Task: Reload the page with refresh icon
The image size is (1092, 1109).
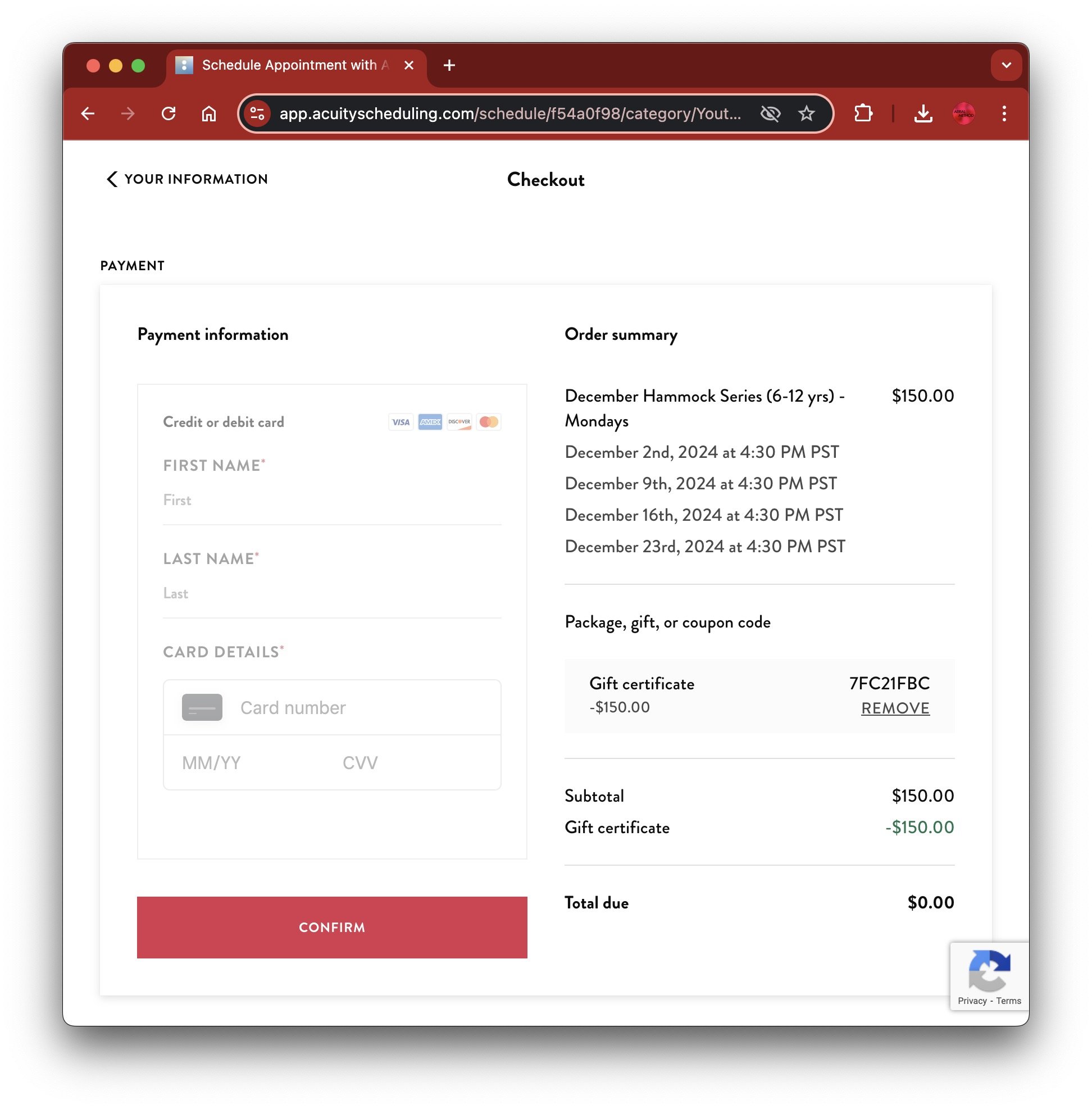Action: tap(169, 113)
